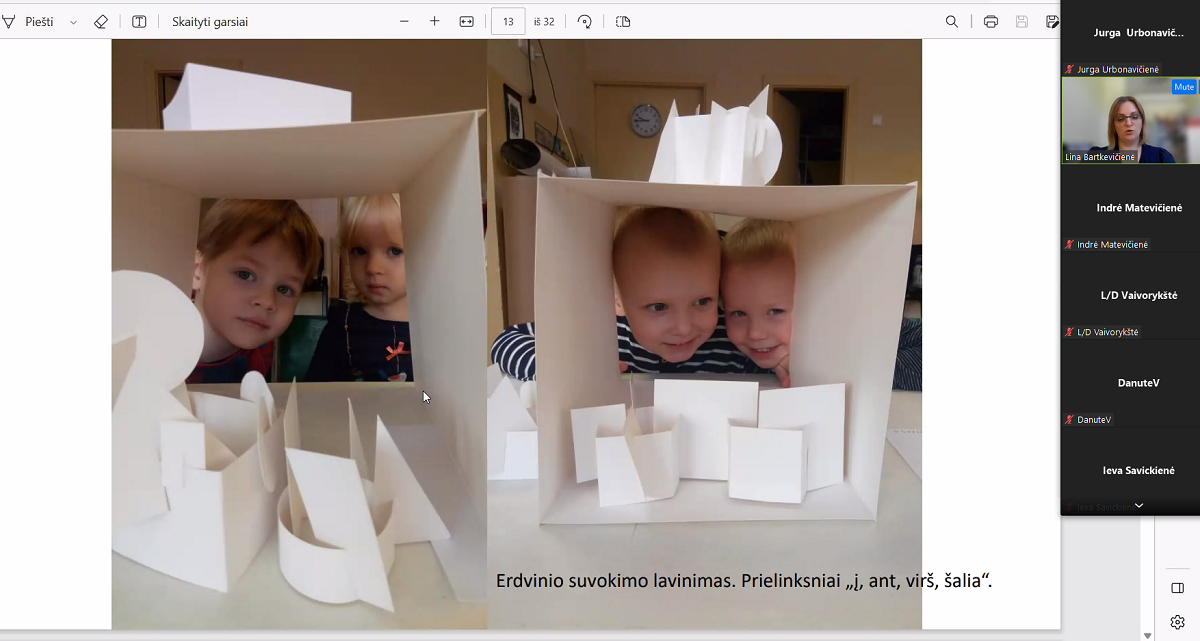Open the page view layout options
This screenshot has width=1200, height=641.
coord(623,21)
